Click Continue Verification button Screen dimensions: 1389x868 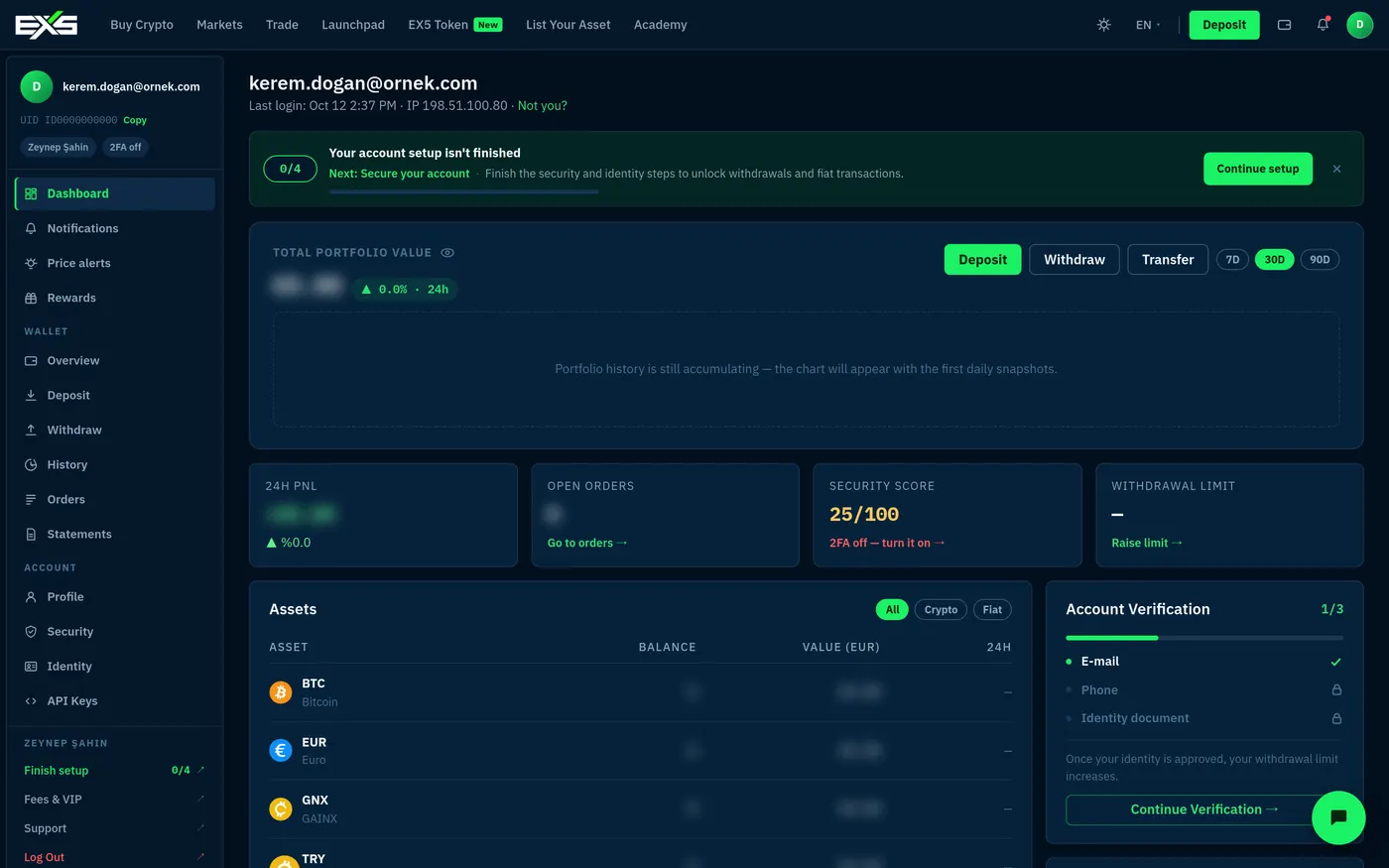coord(1204,809)
